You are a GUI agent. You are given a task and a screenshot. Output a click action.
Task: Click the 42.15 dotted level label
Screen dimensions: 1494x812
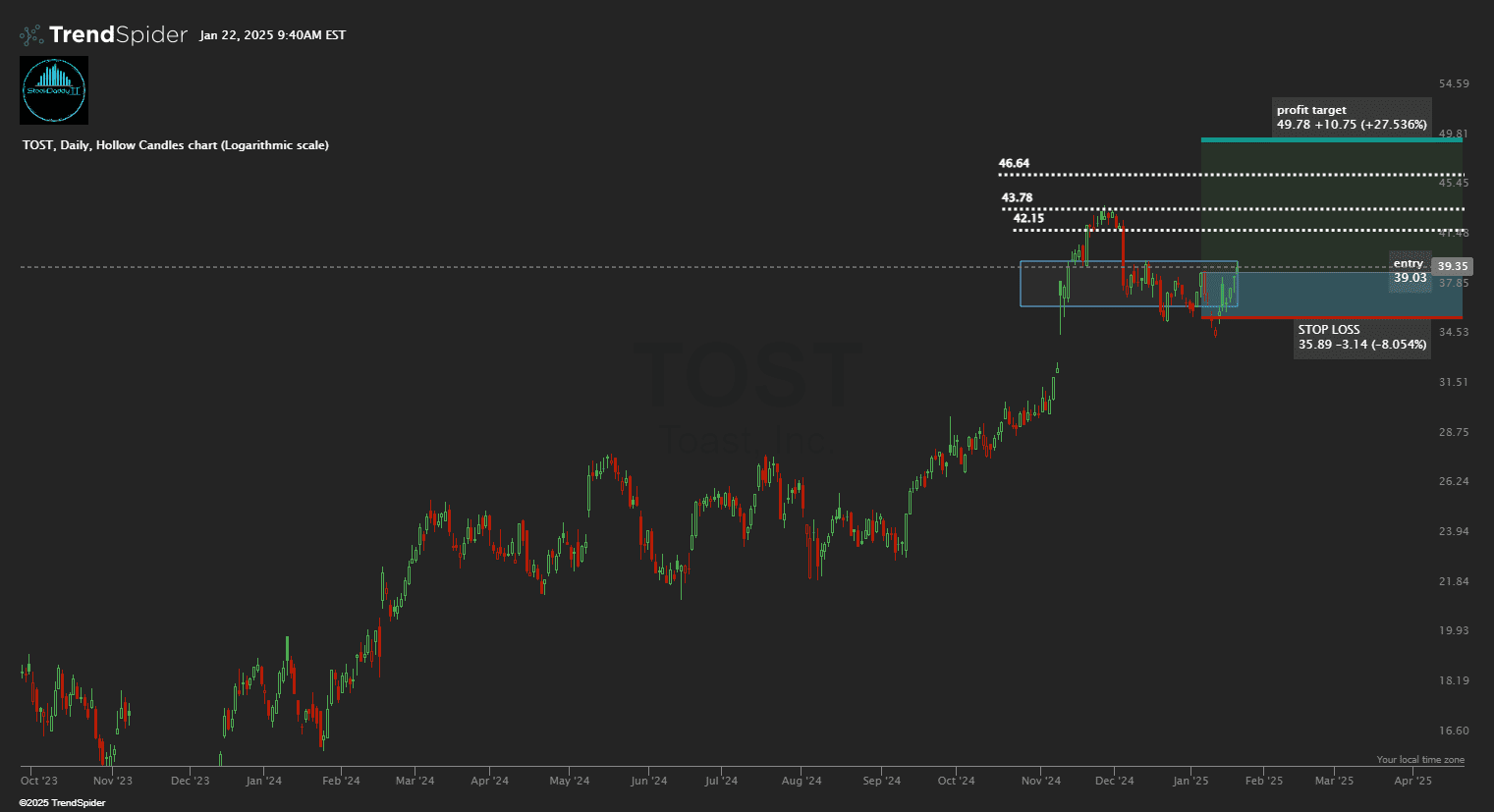pos(1028,218)
